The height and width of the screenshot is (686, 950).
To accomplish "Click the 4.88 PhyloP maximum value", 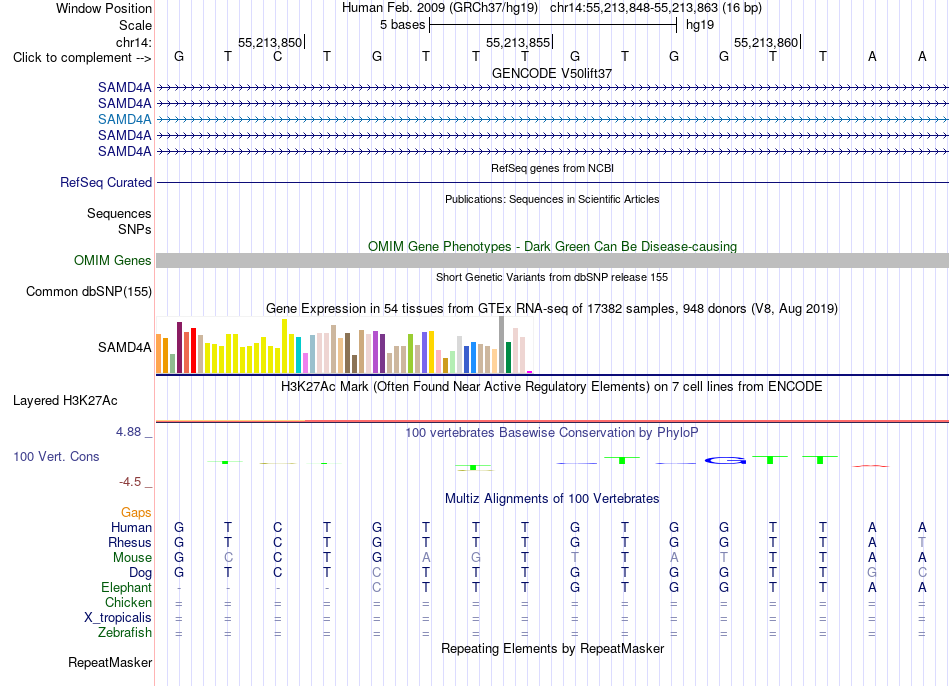I will coord(128,432).
